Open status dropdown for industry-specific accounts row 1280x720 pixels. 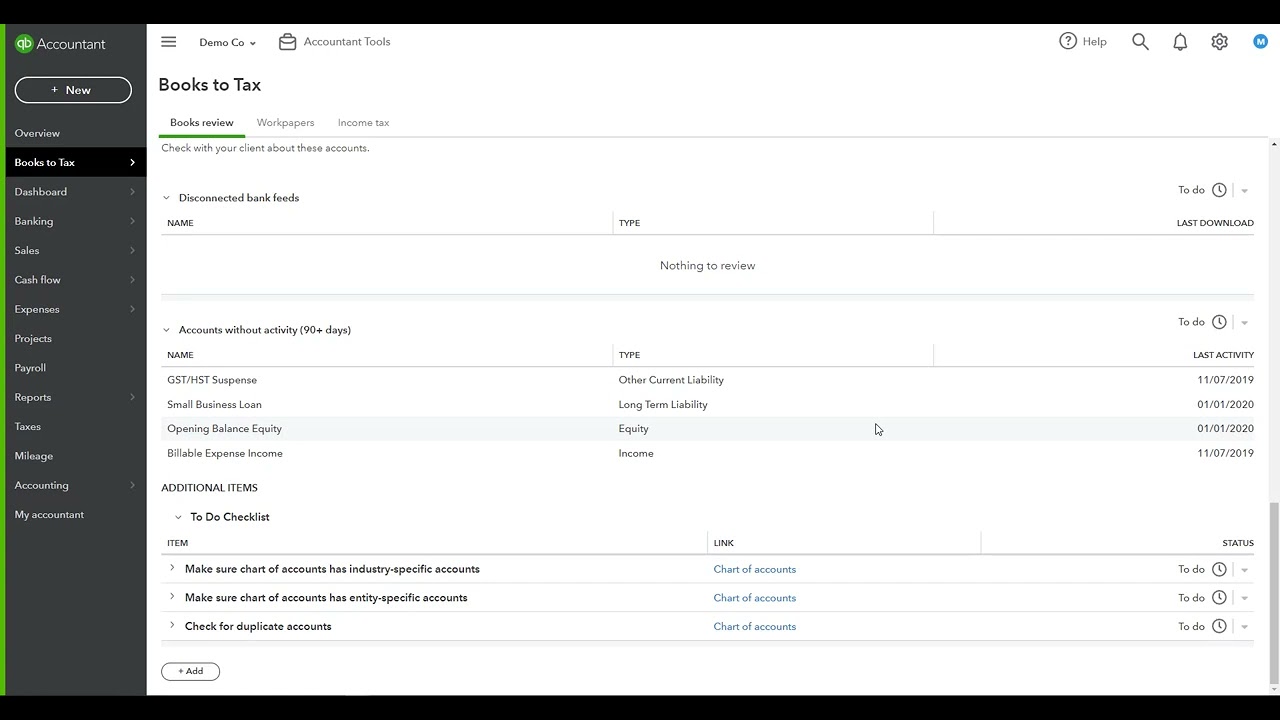(1244, 570)
